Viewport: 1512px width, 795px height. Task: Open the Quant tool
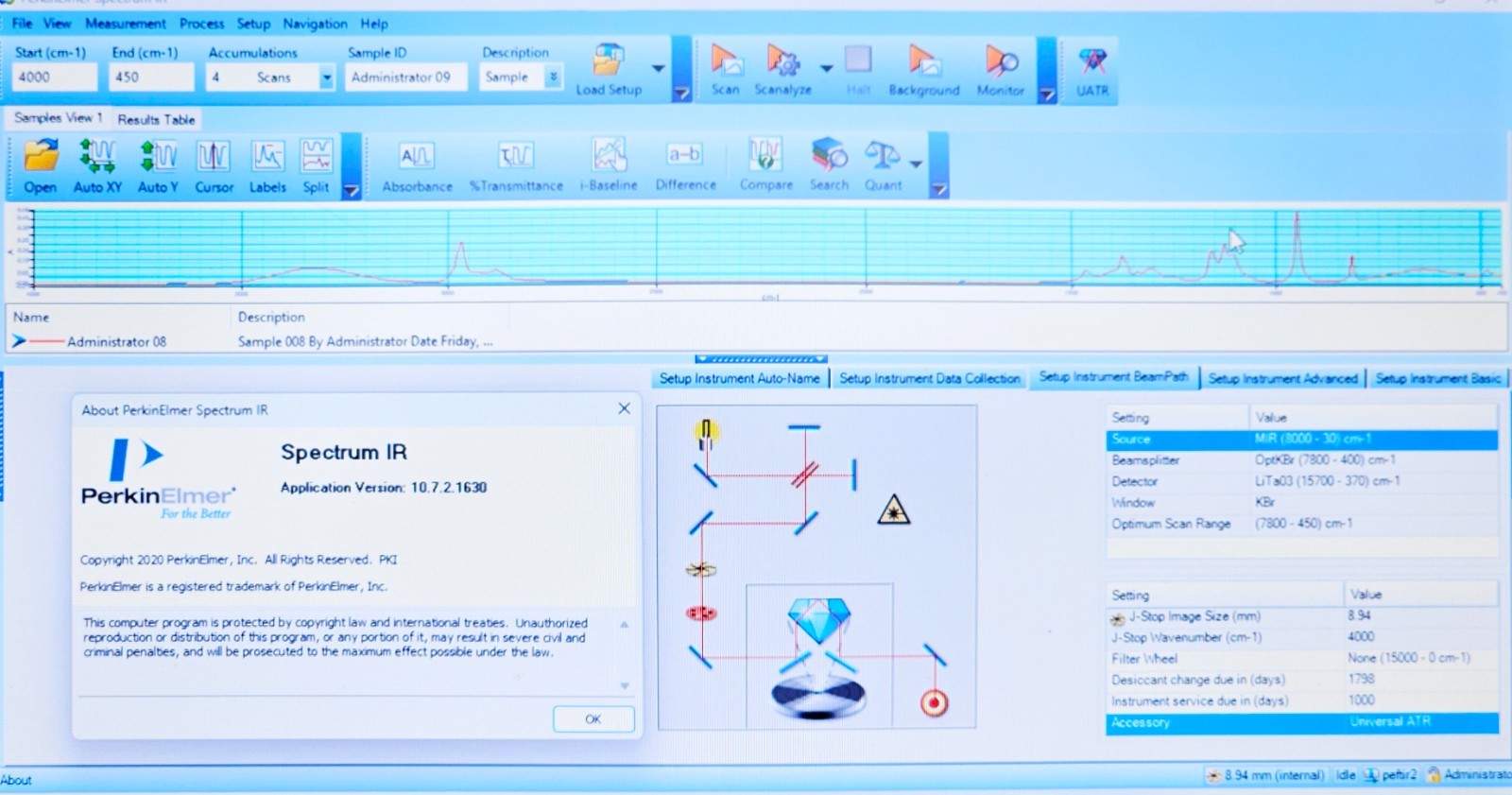pyautogui.click(x=883, y=165)
